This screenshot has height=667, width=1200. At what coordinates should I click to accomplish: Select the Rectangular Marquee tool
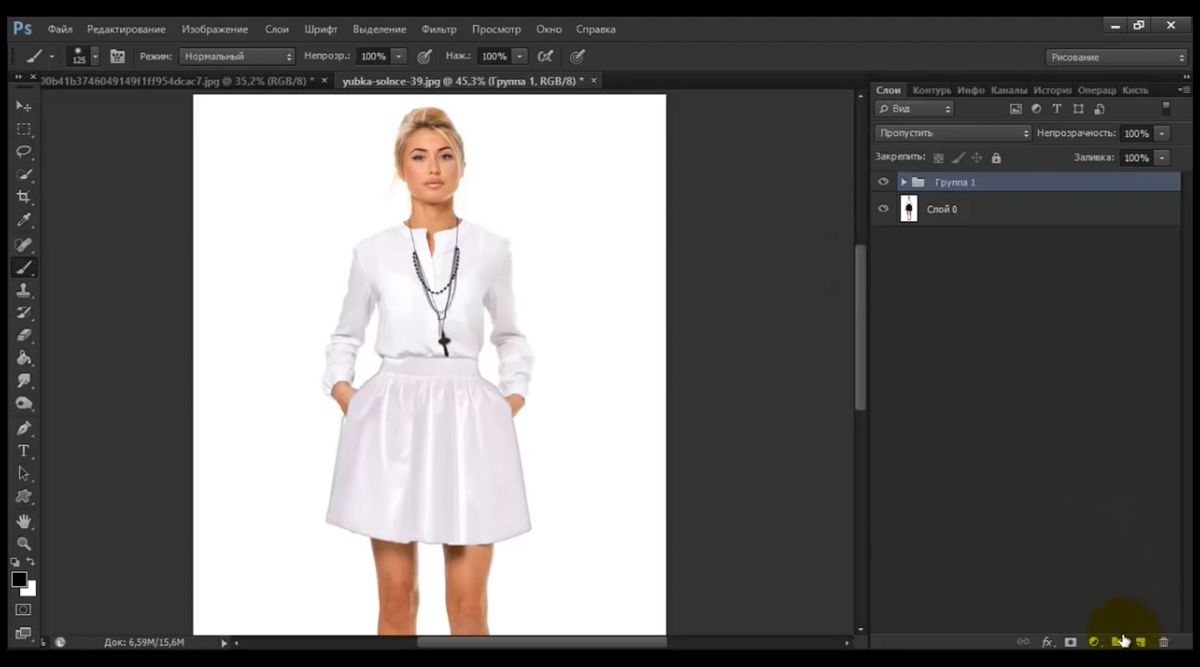coord(24,129)
